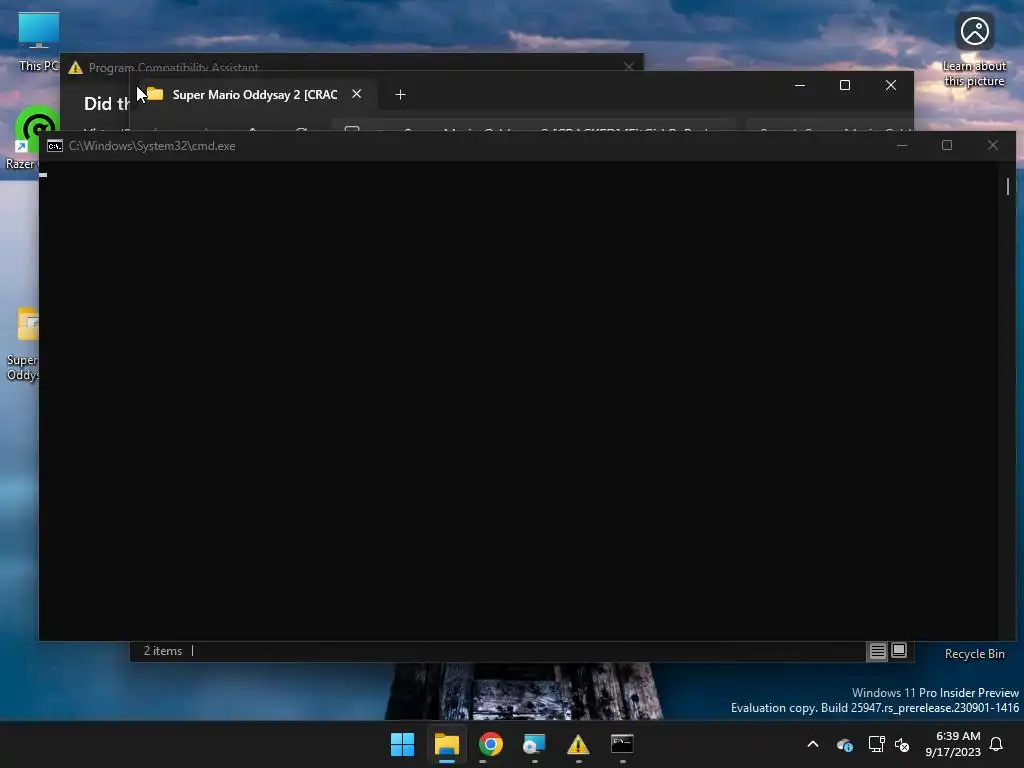Click the Program Compatibility Assistant title
The image size is (1024, 768).
click(x=174, y=67)
